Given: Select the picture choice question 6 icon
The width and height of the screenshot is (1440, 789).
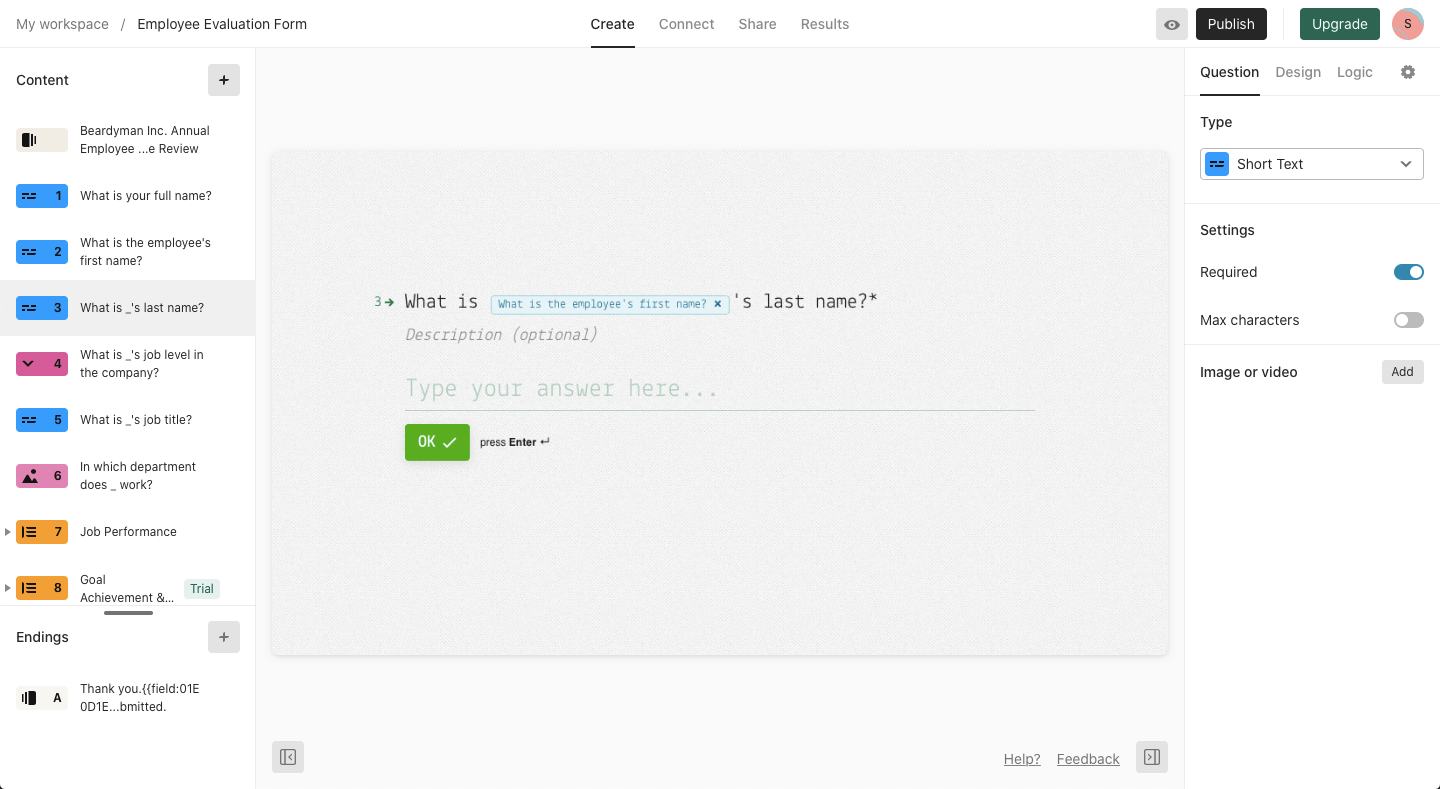Looking at the screenshot, I should pos(42,476).
